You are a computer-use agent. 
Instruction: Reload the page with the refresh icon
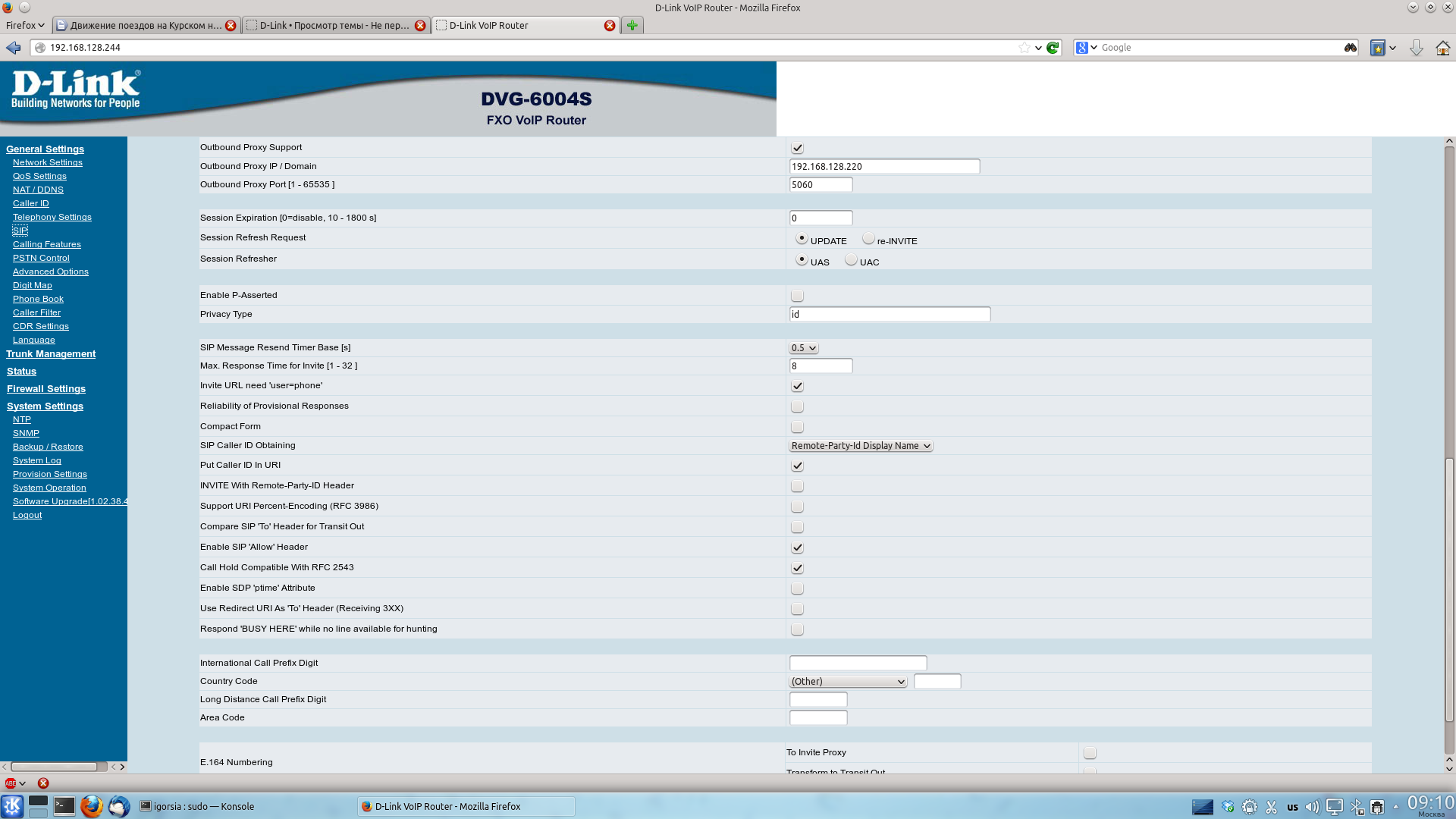[x=1053, y=48]
